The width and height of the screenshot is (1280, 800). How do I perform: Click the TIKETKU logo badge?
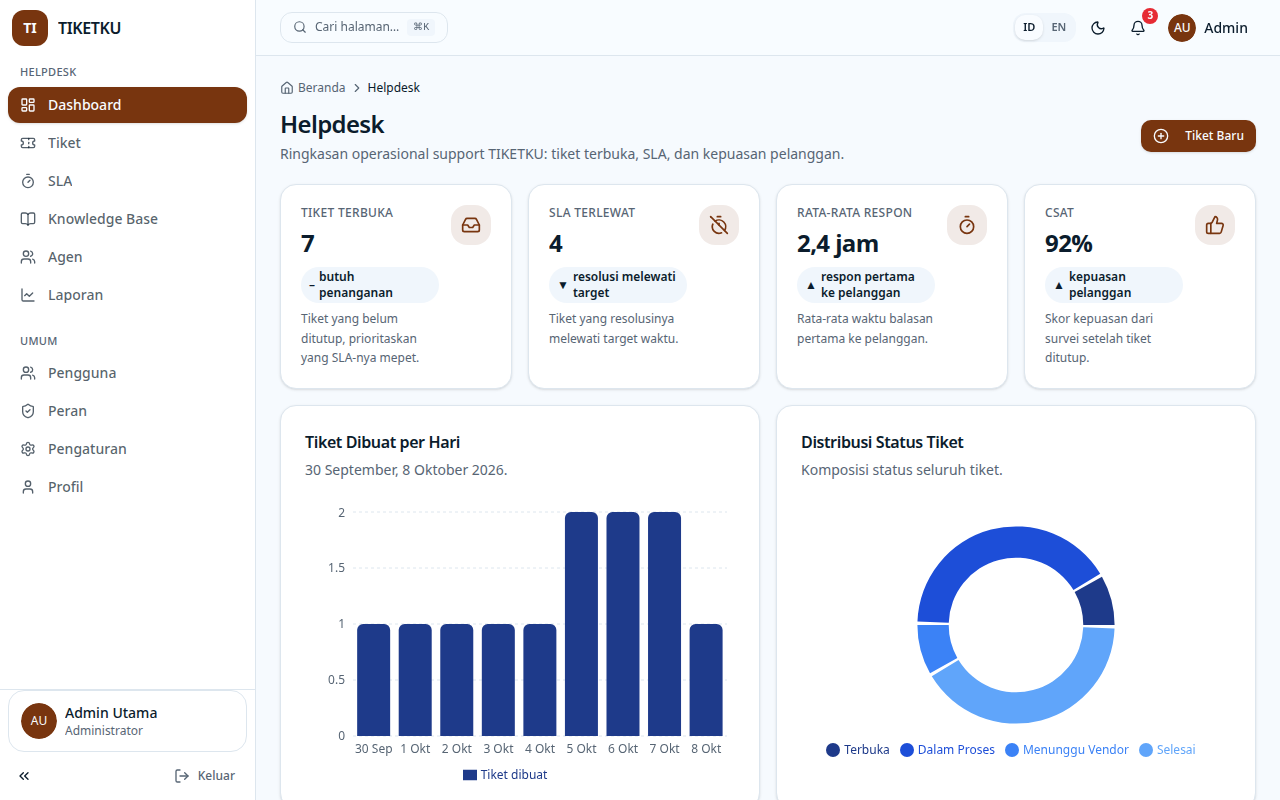(x=30, y=28)
